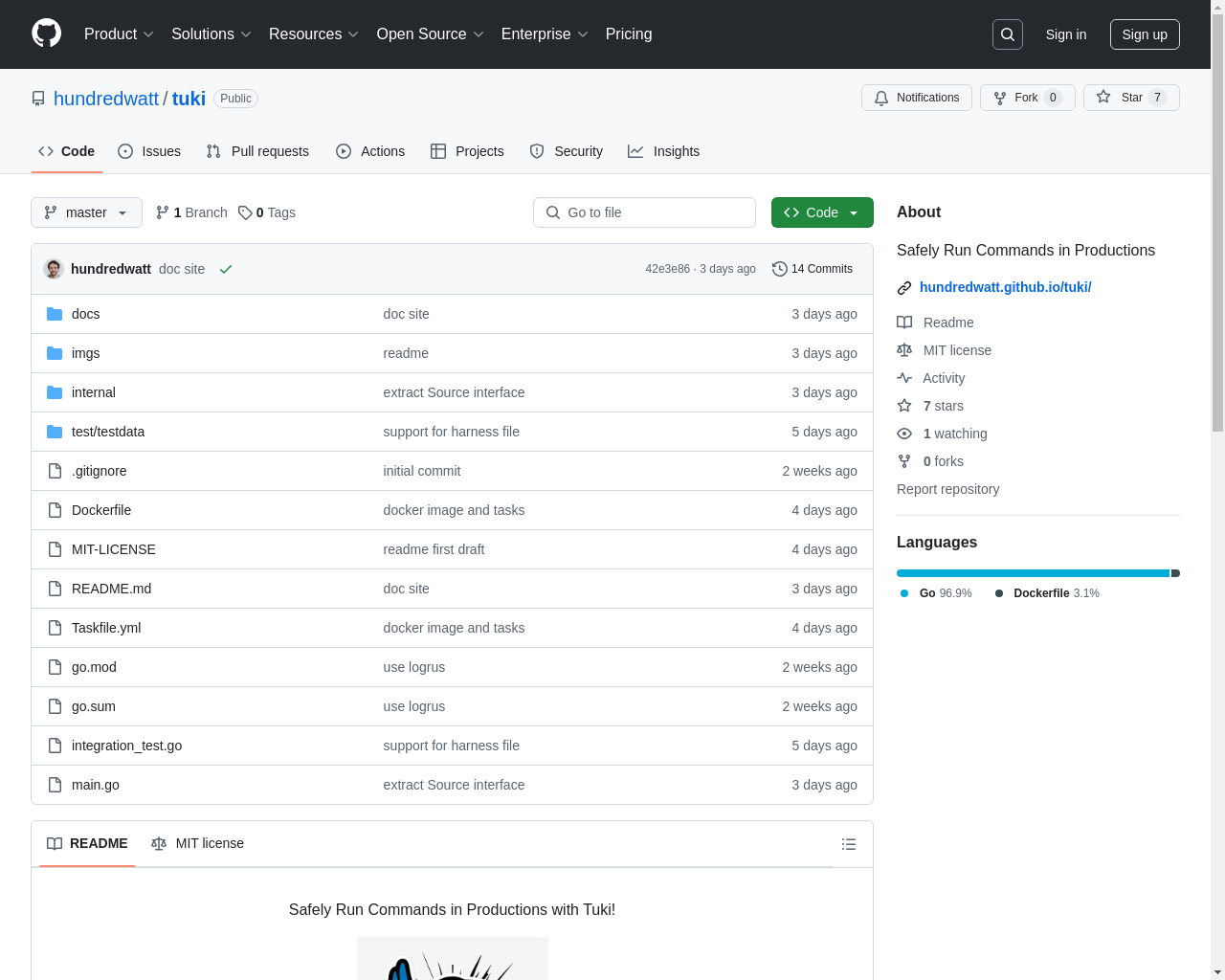Viewport: 1225px width, 980px height.
Task: Click hundredwatt's avatar in commit row
Action: 54,269
